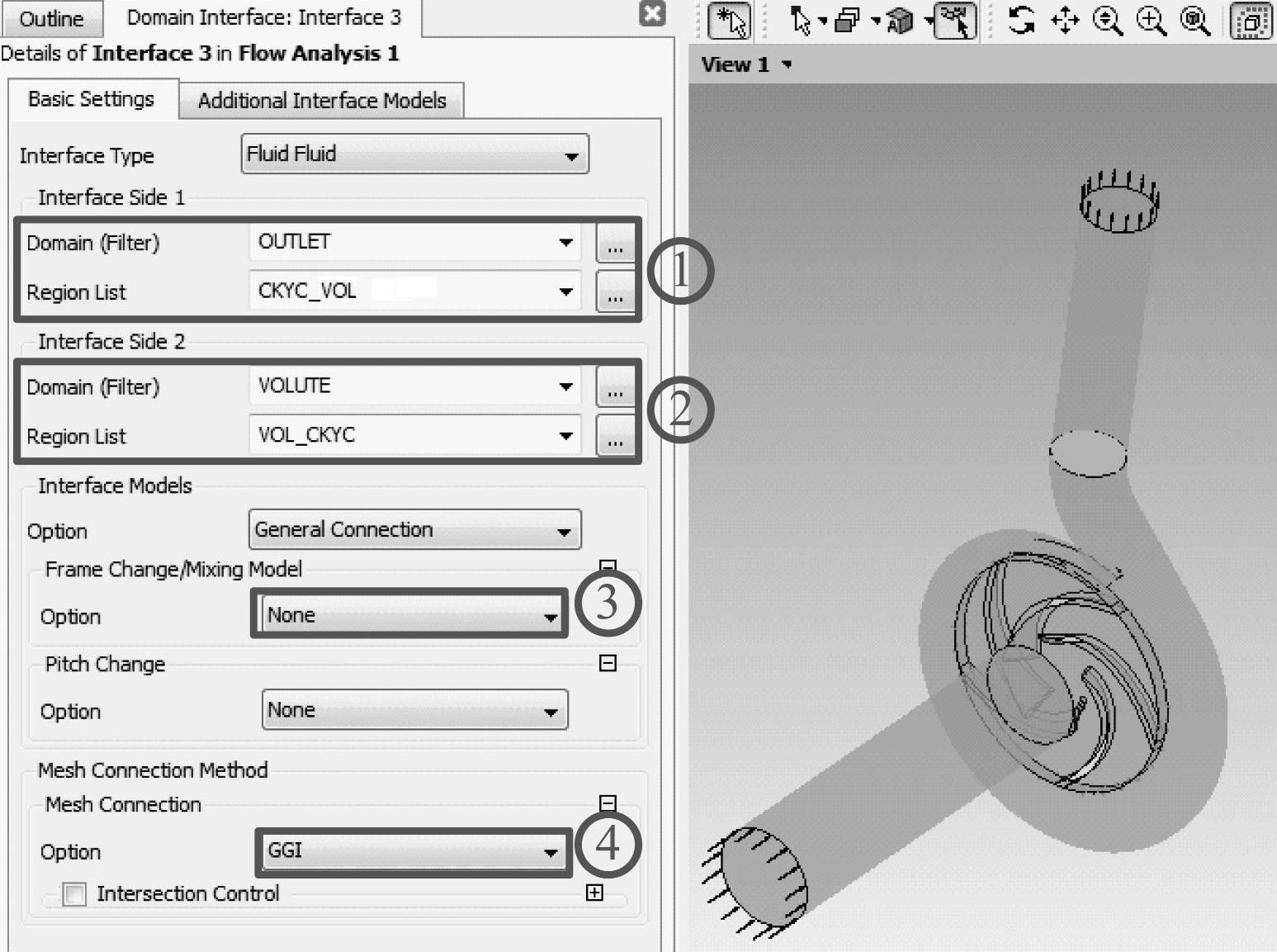Click the 'Interface Side 1' group label

click(x=111, y=197)
